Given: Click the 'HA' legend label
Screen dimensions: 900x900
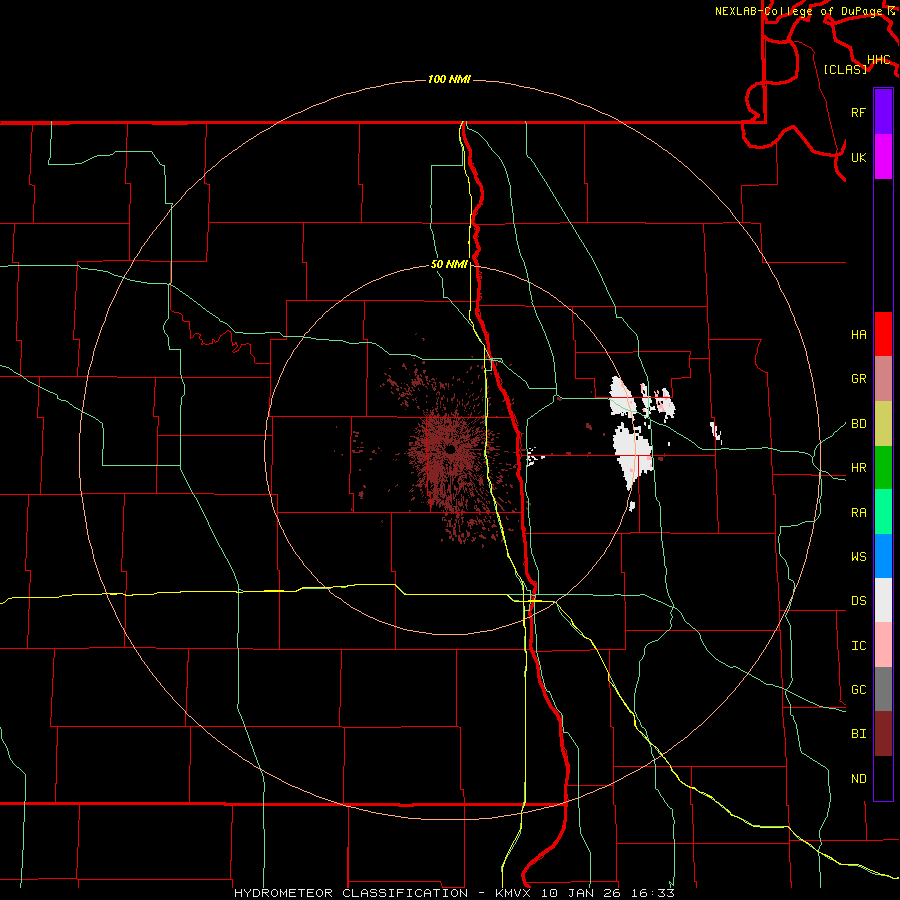Looking at the screenshot, I should (x=858, y=335).
